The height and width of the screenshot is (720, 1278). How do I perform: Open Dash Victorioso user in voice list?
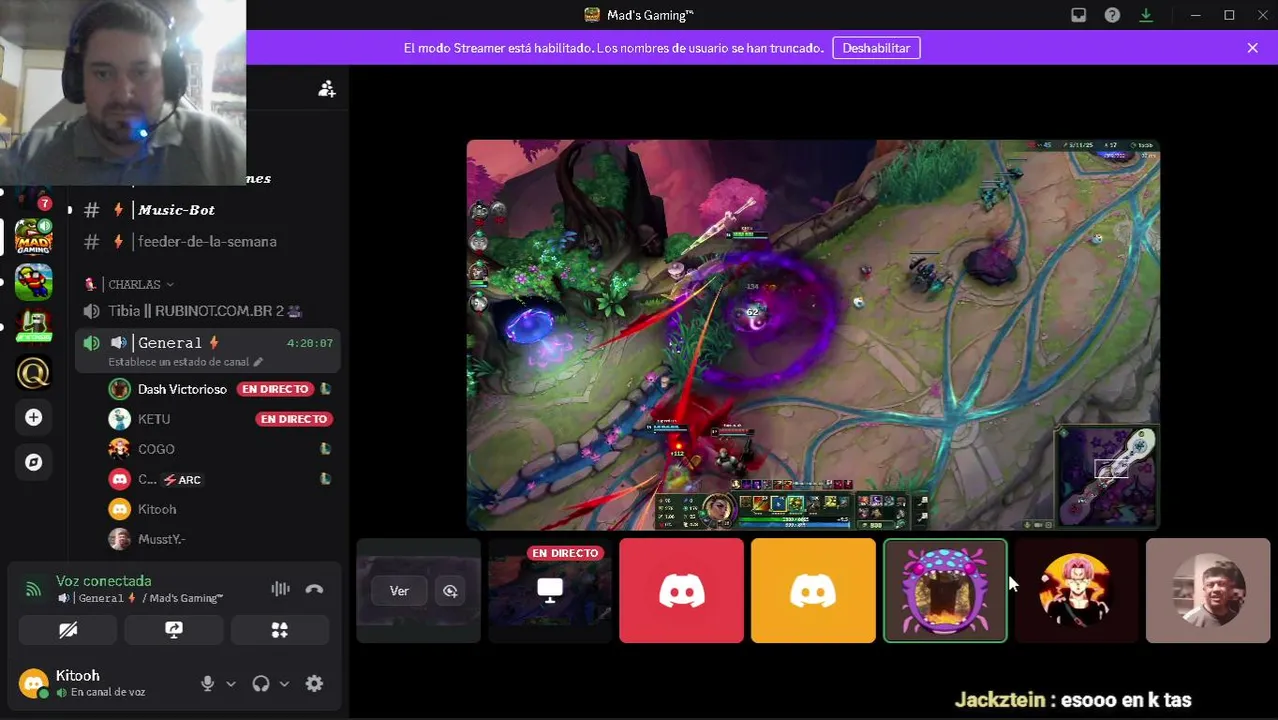point(182,389)
